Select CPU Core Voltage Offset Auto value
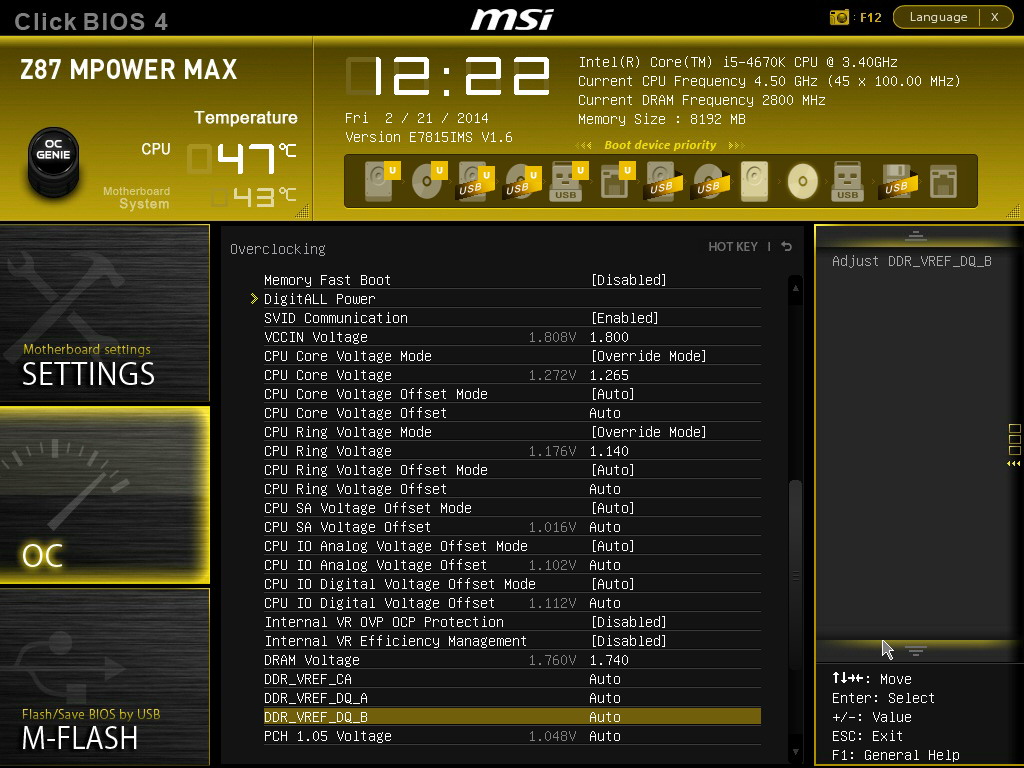This screenshot has width=1024, height=768. tap(605, 413)
